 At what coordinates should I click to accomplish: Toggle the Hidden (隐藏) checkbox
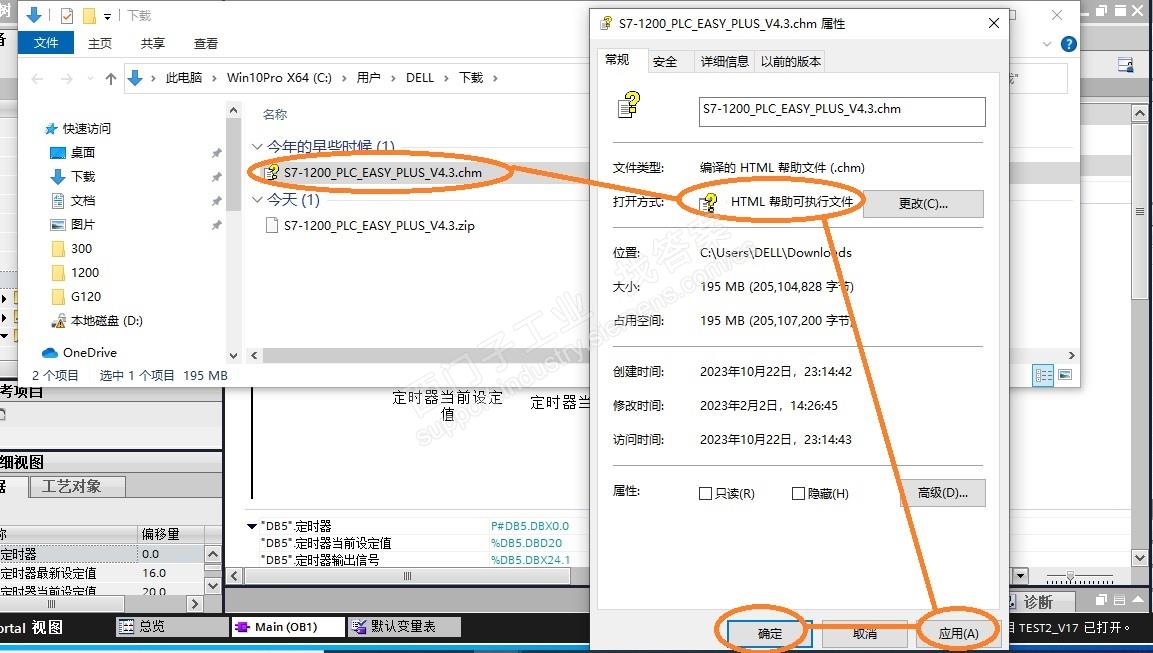click(798, 493)
